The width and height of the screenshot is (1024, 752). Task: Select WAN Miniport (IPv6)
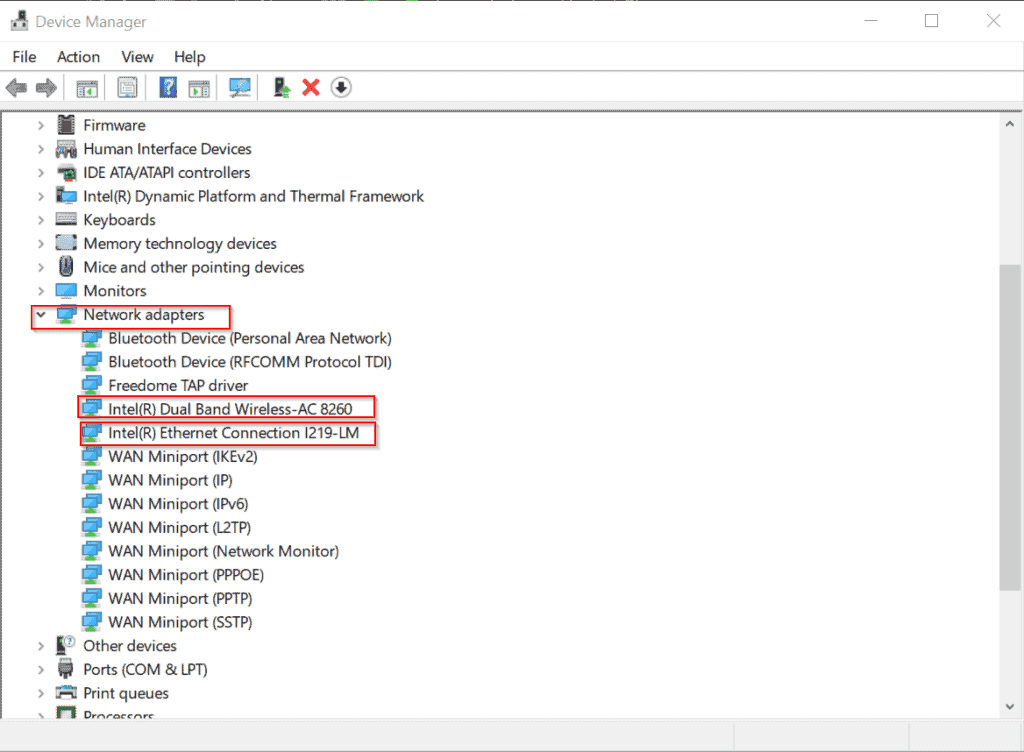coord(178,503)
